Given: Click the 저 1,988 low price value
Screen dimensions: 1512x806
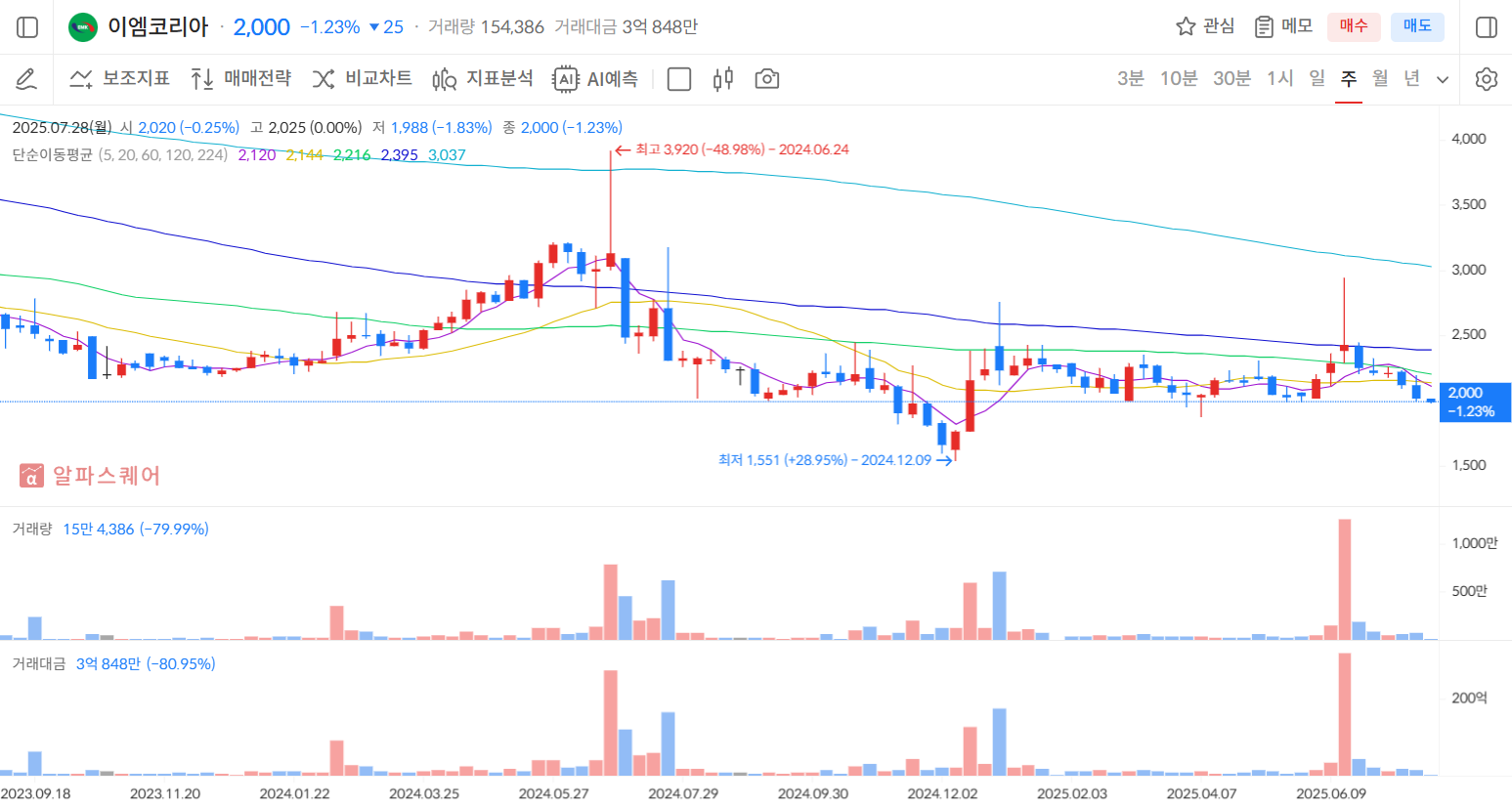Looking at the screenshot, I should (x=432, y=127).
